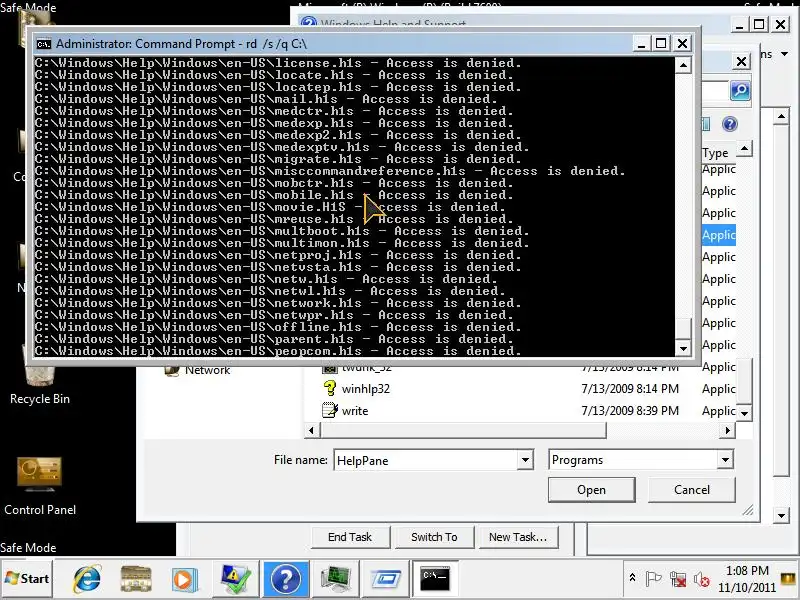Expand the Options dropdown arrow in Help window
Viewport: 800px width, 600px height.
785,54
